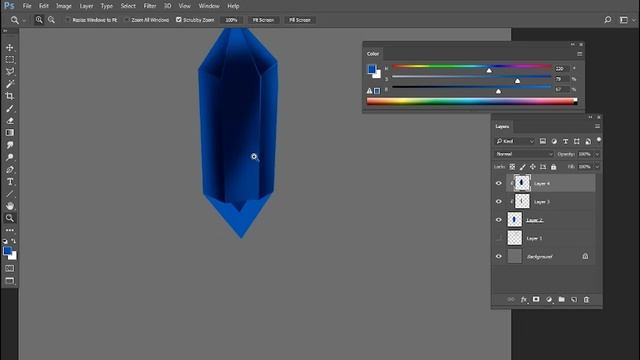Select the Zoom tool in toolbox
Image resolution: width=640 pixels, height=360 pixels.
(10, 218)
